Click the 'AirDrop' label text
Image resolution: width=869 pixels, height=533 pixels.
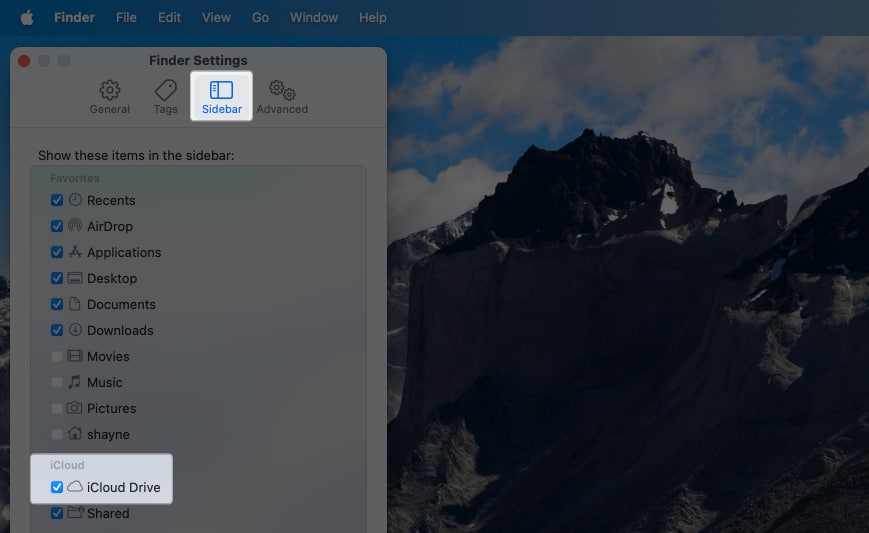click(x=110, y=227)
